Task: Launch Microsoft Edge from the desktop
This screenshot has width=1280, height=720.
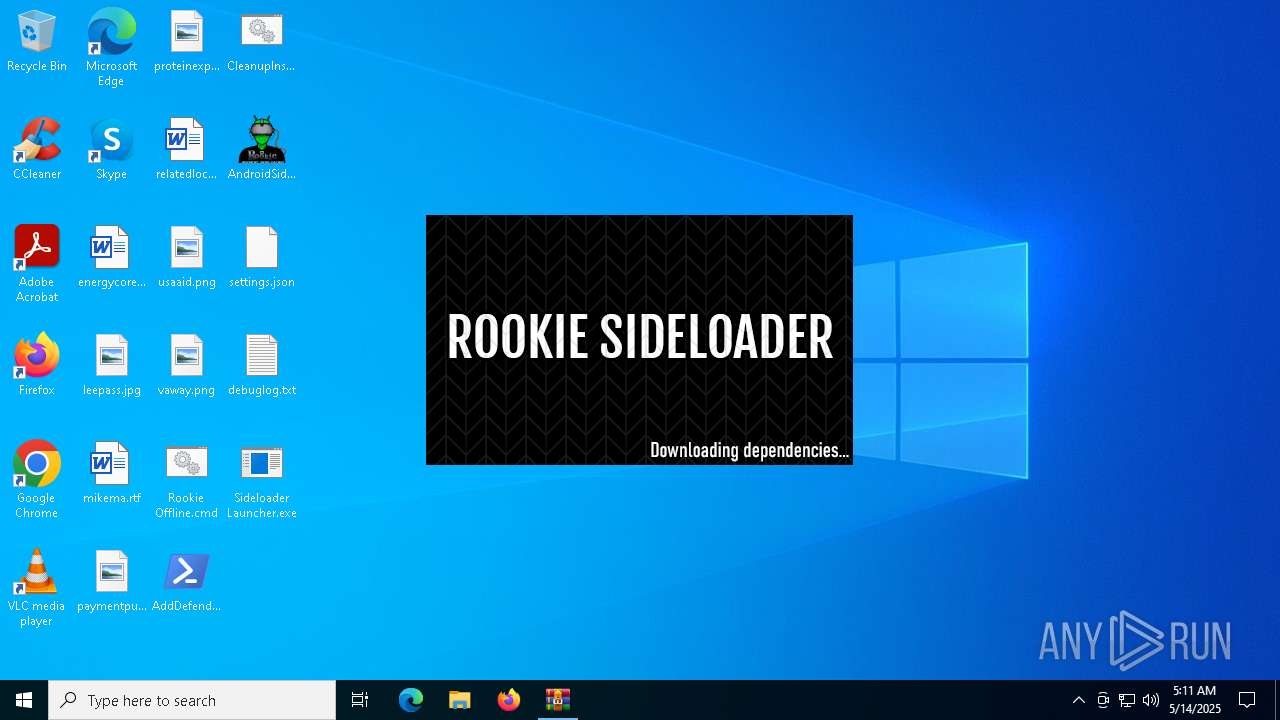Action: coord(111,48)
